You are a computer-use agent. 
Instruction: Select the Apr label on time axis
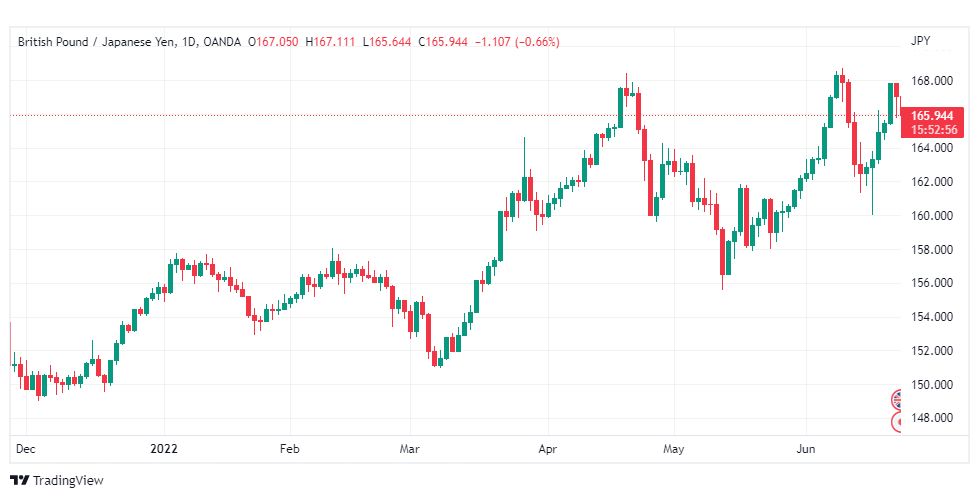[546, 450]
